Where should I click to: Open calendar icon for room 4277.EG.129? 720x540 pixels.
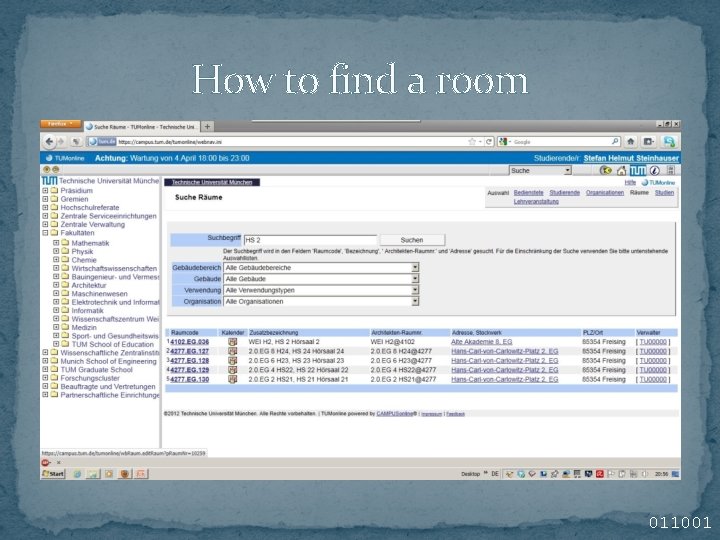tap(232, 370)
